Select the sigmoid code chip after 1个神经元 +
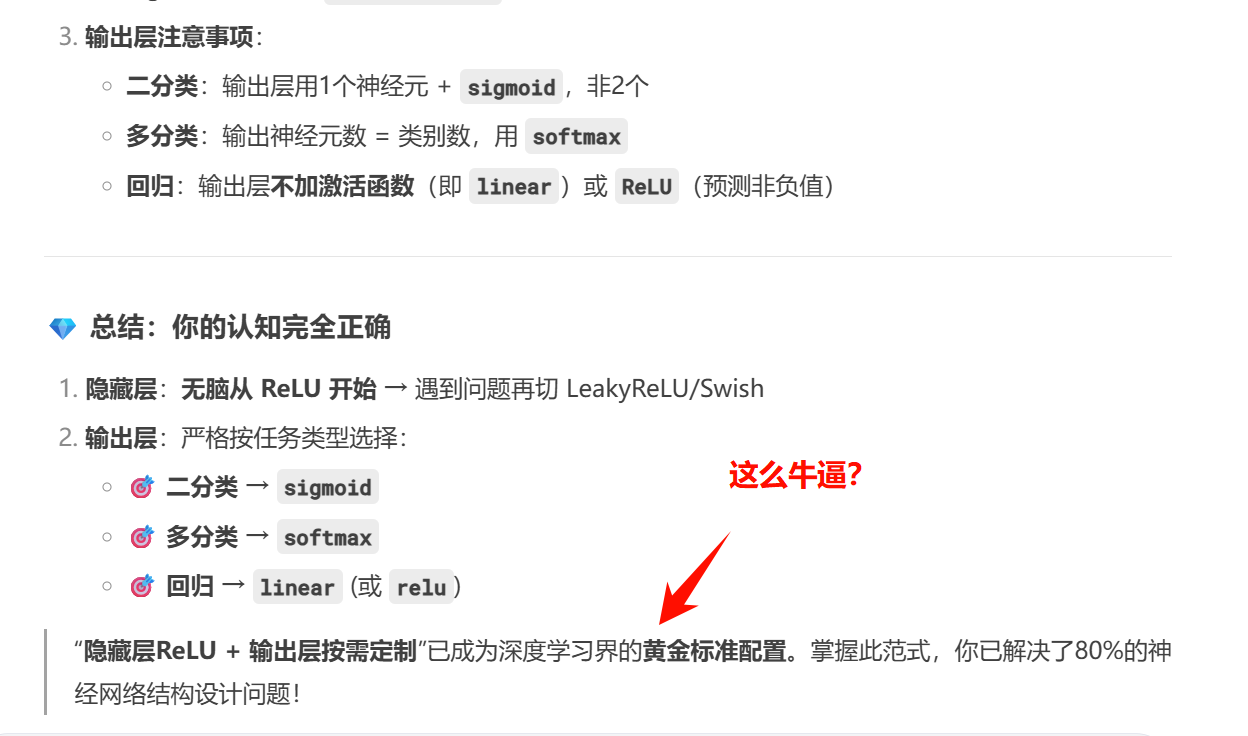The image size is (1248, 736). 511,87
